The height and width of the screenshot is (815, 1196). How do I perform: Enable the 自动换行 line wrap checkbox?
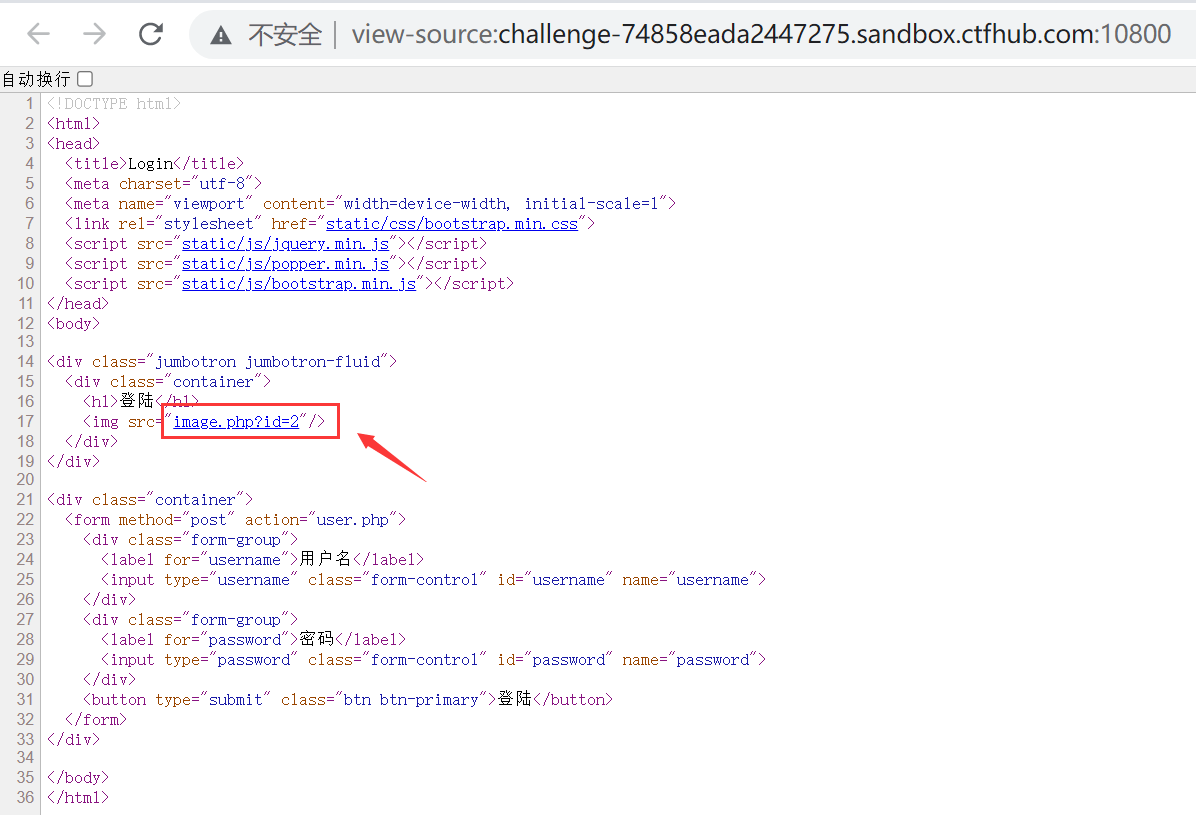click(x=85, y=78)
